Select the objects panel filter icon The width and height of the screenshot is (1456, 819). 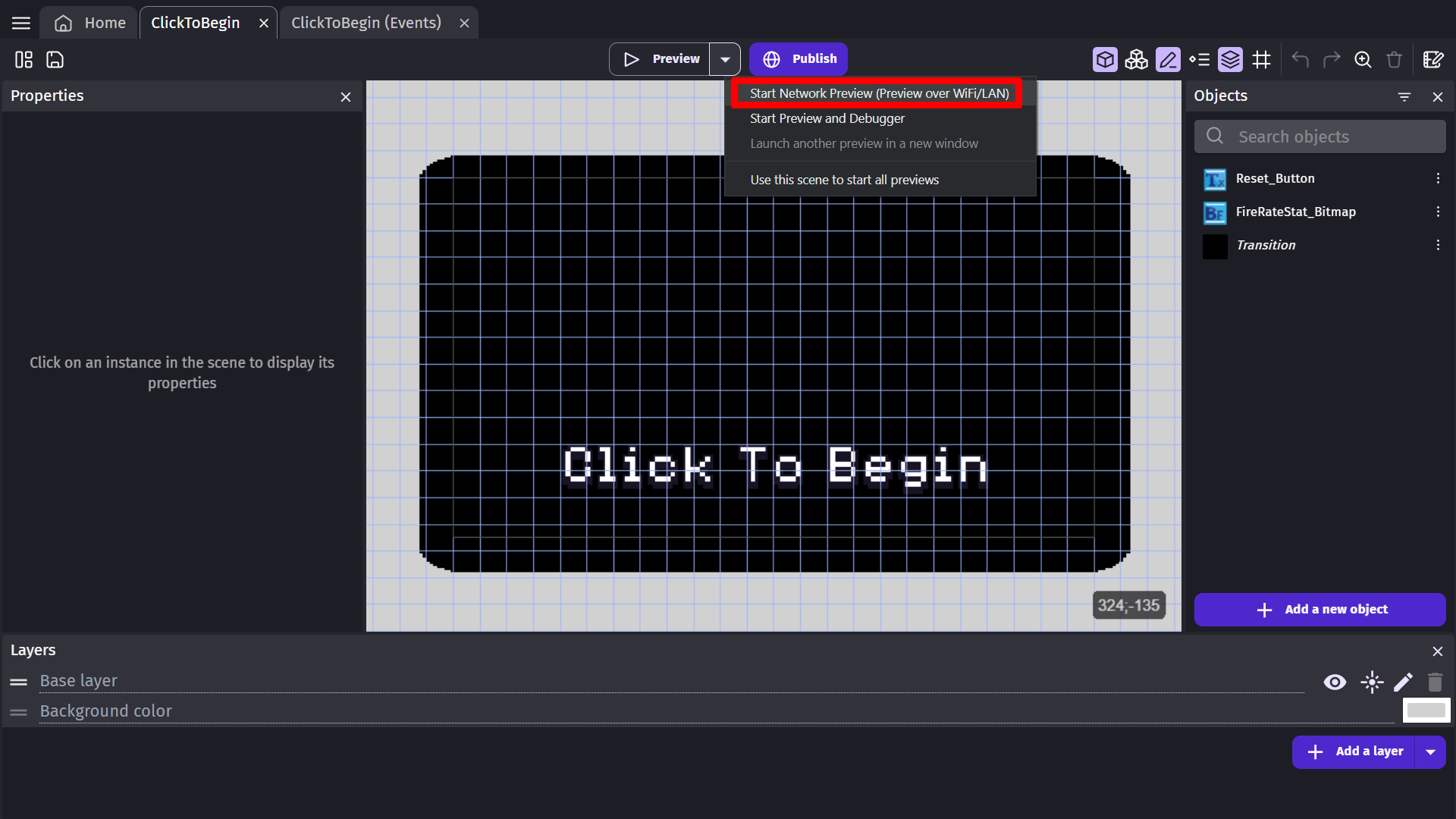[1404, 97]
